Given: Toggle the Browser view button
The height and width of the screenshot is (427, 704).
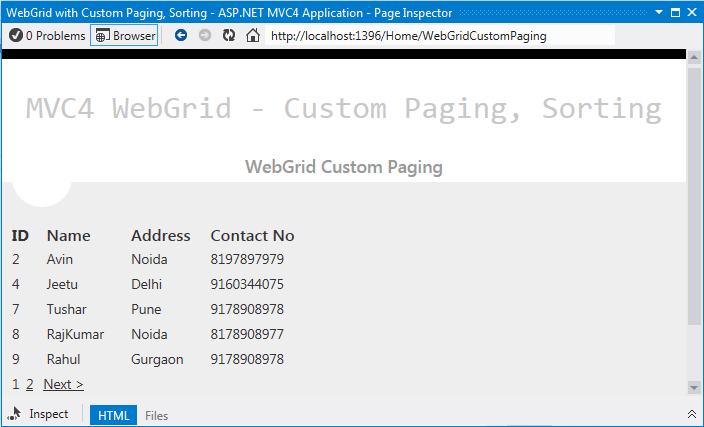Looking at the screenshot, I should tap(125, 36).
